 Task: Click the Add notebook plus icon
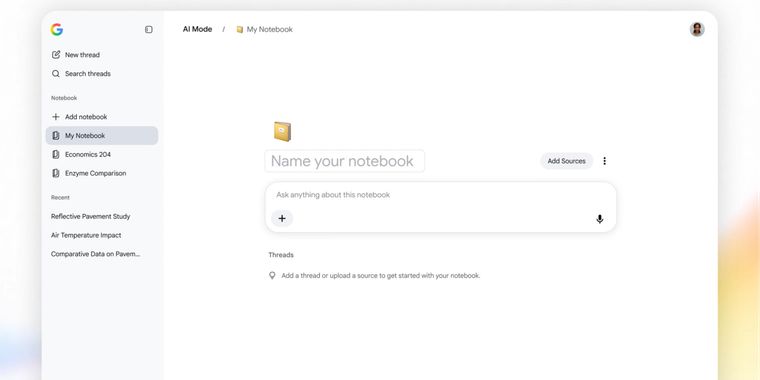tap(56, 117)
